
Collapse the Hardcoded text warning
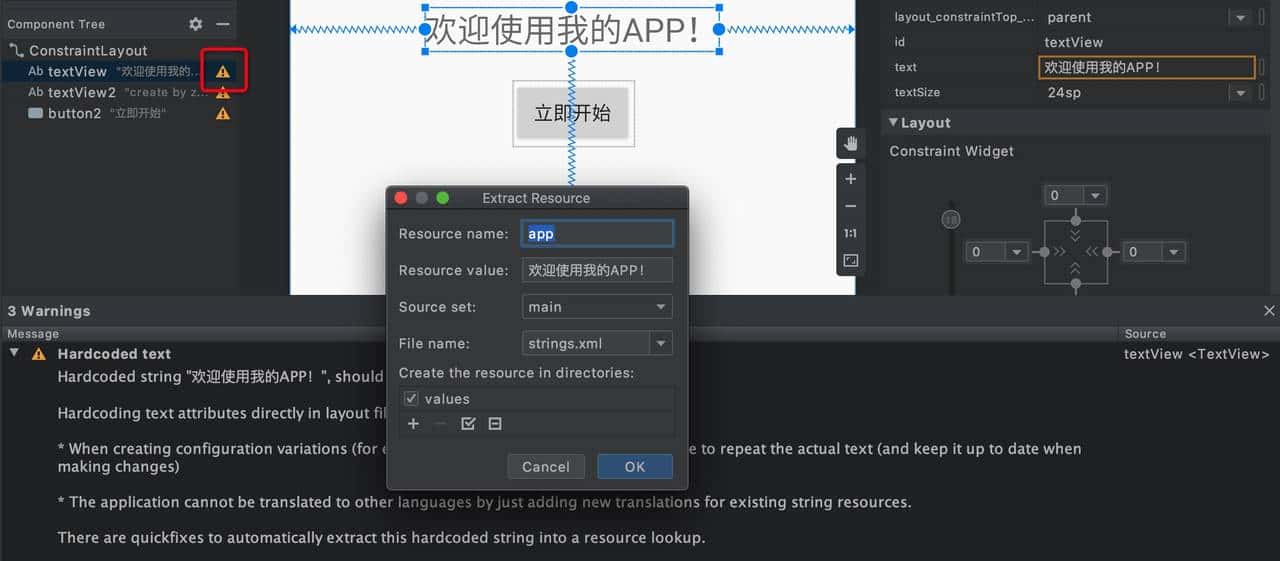click(x=14, y=353)
